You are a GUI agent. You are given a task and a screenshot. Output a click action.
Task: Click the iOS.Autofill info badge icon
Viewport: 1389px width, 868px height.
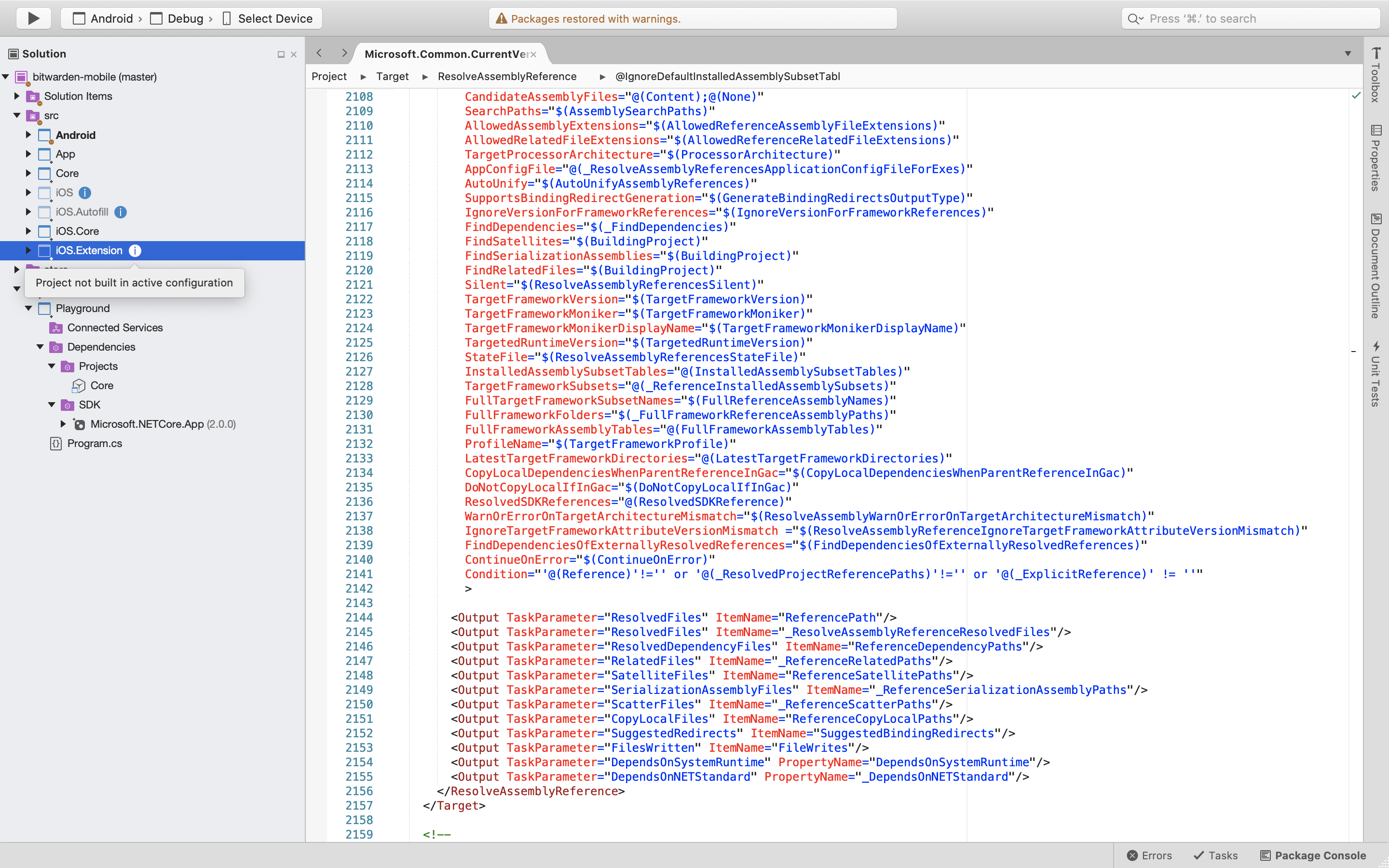(120, 212)
